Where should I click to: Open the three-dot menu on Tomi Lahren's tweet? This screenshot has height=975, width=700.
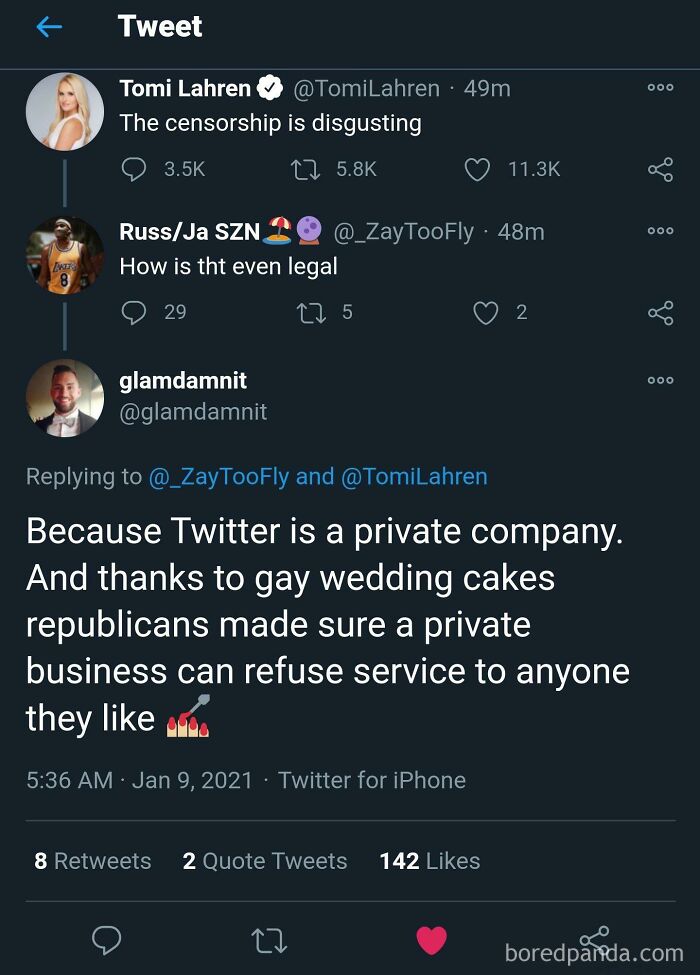point(660,88)
